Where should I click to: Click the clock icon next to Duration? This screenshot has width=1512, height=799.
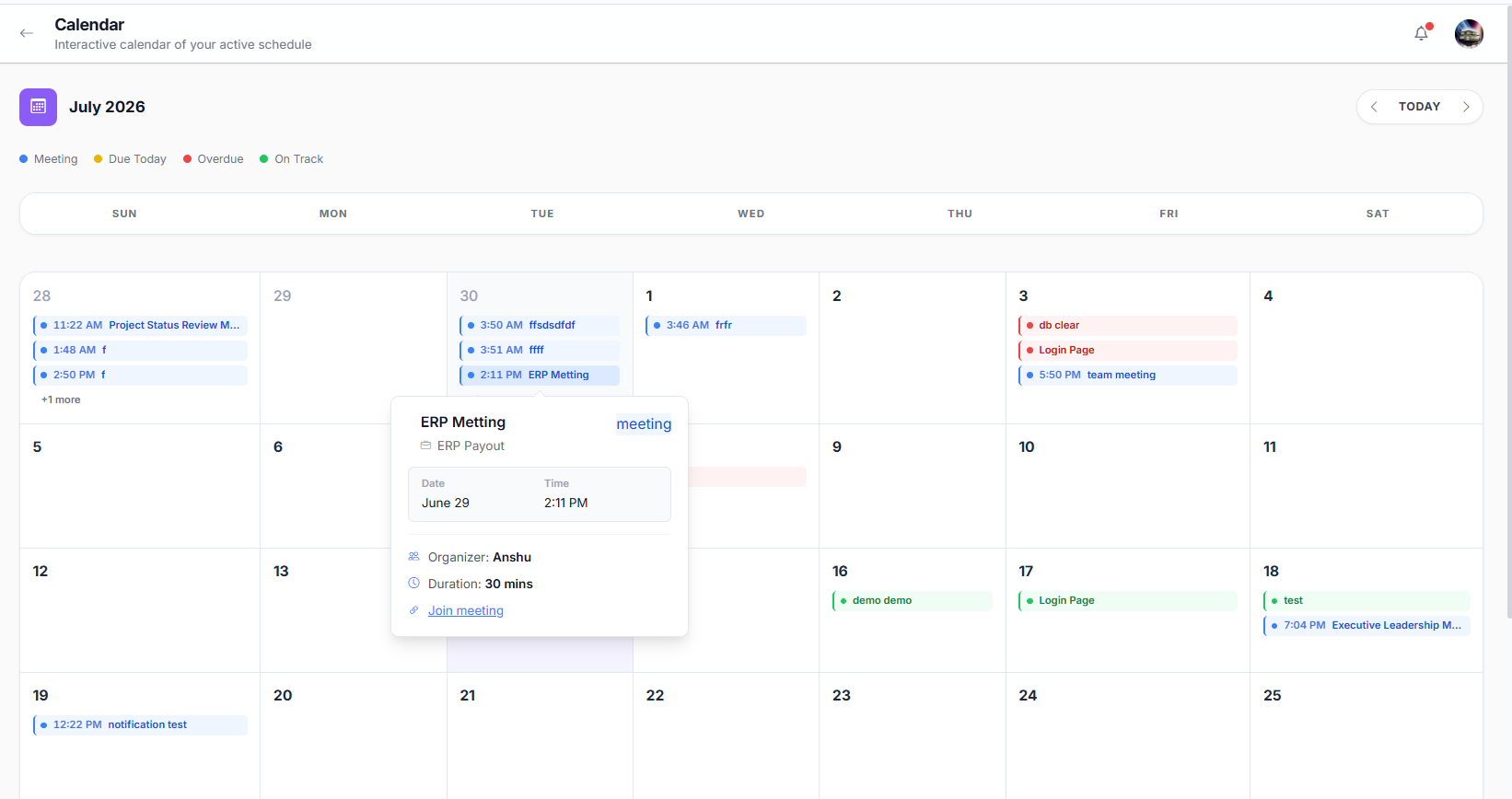pos(414,584)
